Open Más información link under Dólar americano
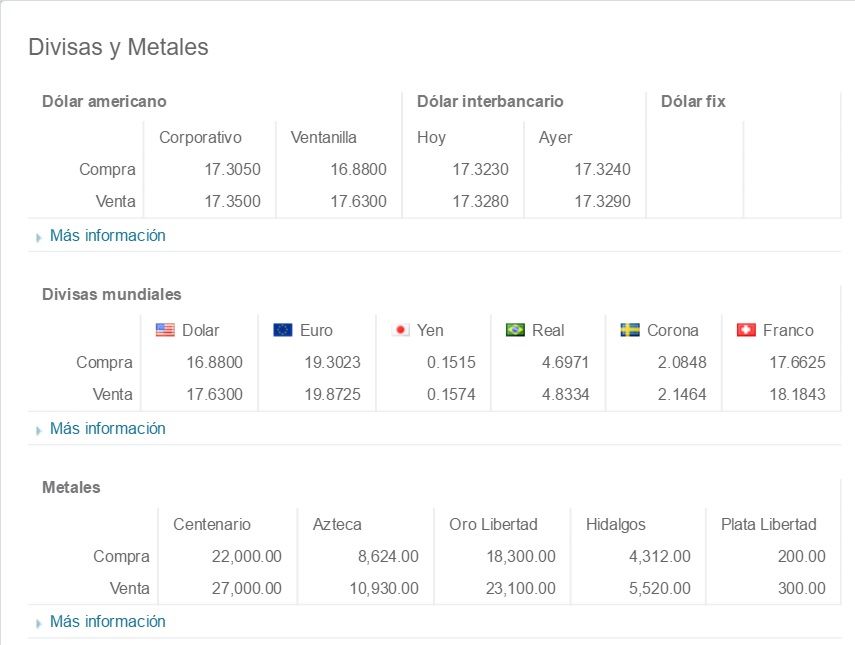Screen dimensions: 855x645 [106, 235]
